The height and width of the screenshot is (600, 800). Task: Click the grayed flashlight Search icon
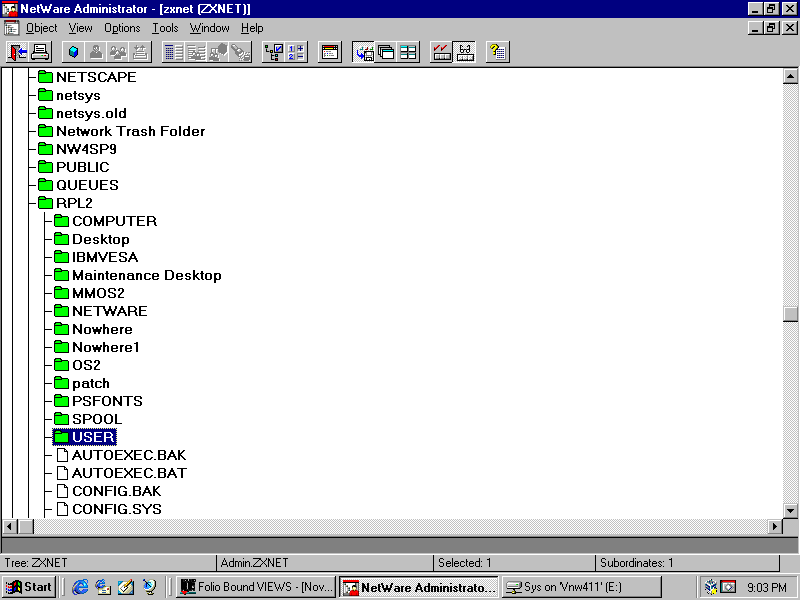(240, 52)
